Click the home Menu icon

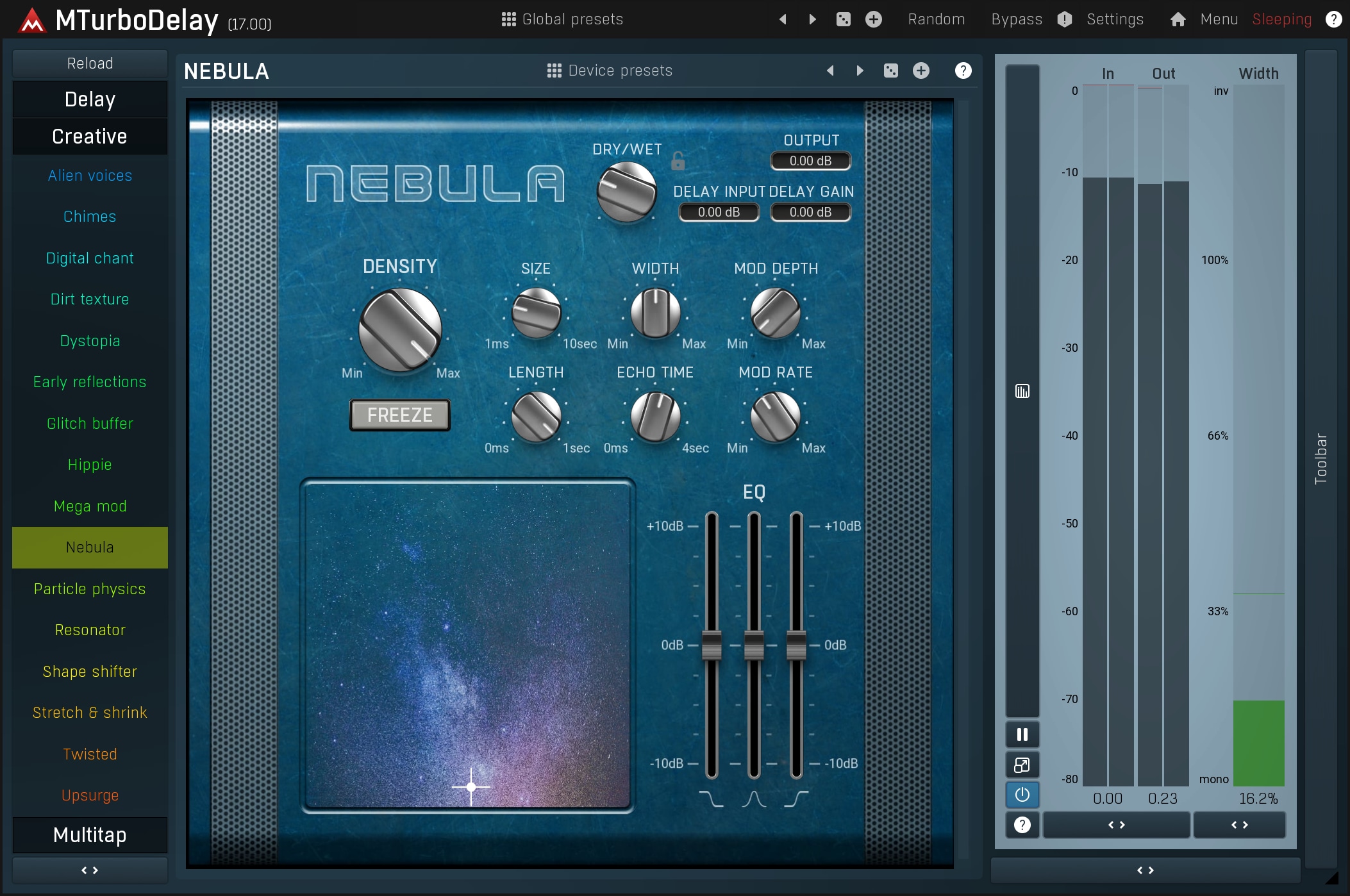click(1178, 19)
